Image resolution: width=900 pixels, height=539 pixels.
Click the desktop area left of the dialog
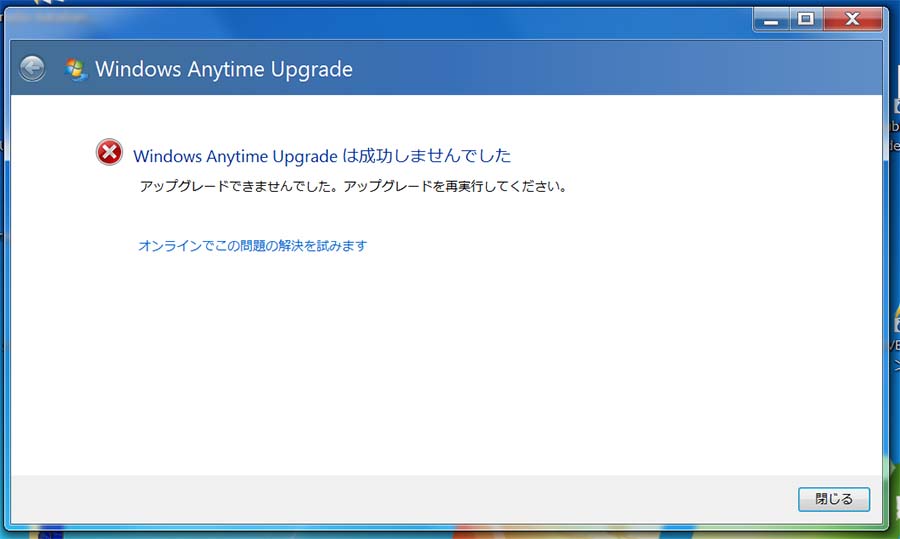(3, 300)
